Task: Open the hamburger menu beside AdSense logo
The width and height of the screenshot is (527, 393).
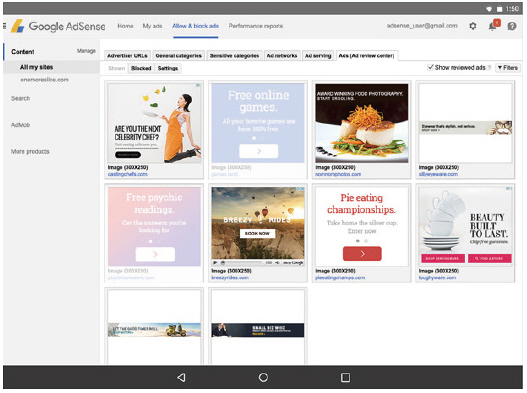Action: (x=5, y=26)
